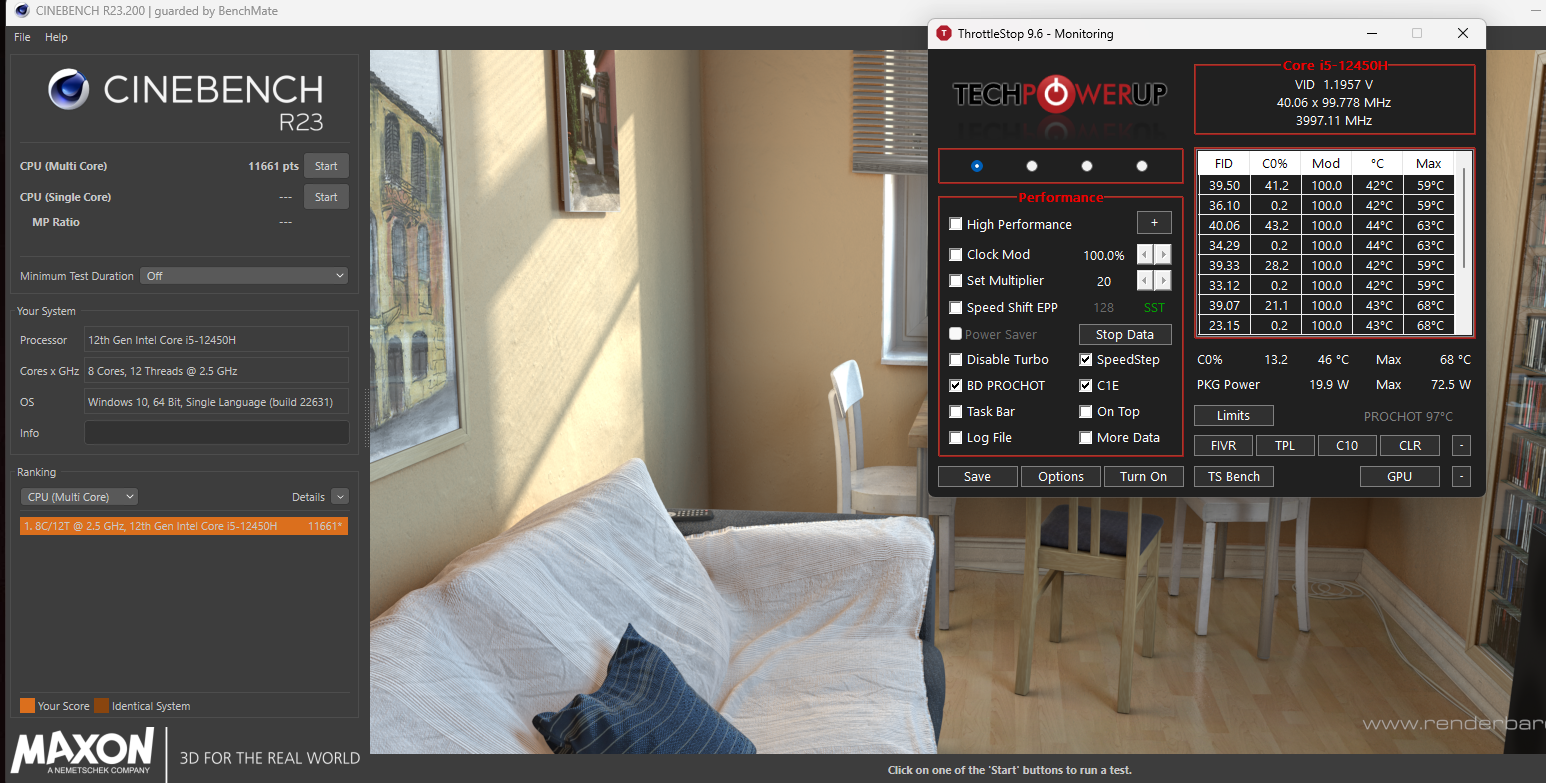Image resolution: width=1546 pixels, height=783 pixels.
Task: Open the TPL settings
Action: pyautogui.click(x=1285, y=446)
